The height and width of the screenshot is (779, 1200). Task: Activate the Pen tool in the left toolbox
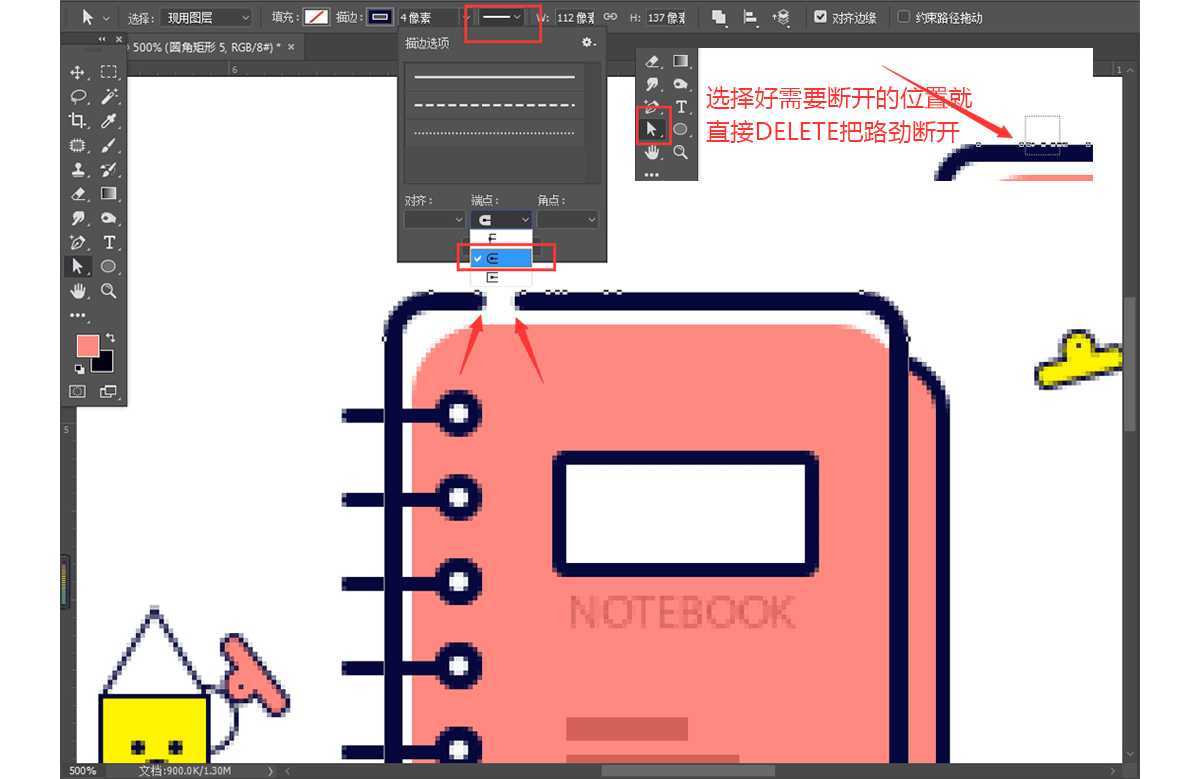[x=77, y=242]
